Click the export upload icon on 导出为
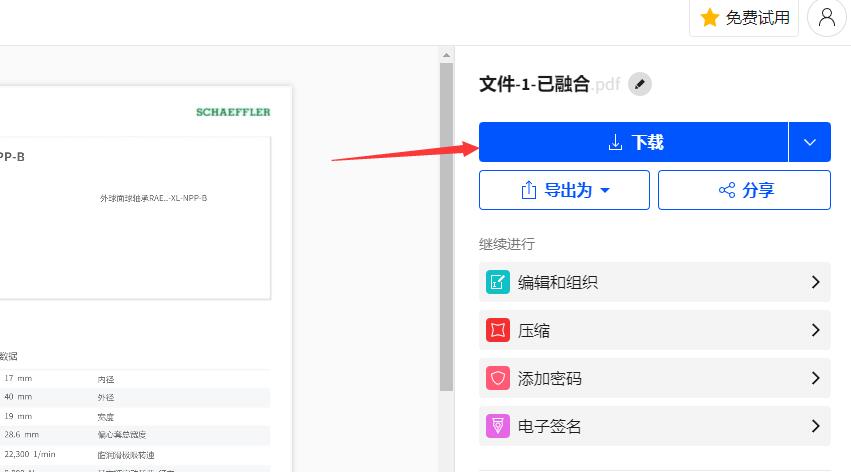The width and height of the screenshot is (851, 472). [529, 190]
